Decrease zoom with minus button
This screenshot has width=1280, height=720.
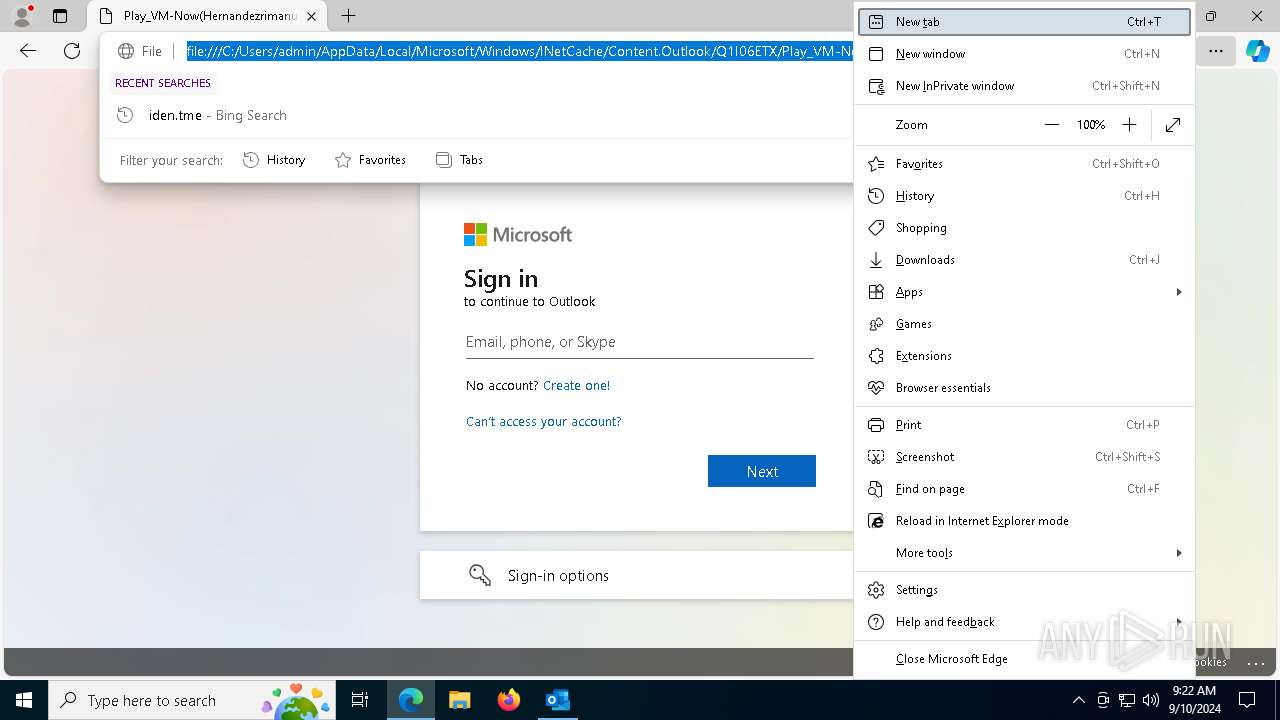(x=1051, y=125)
